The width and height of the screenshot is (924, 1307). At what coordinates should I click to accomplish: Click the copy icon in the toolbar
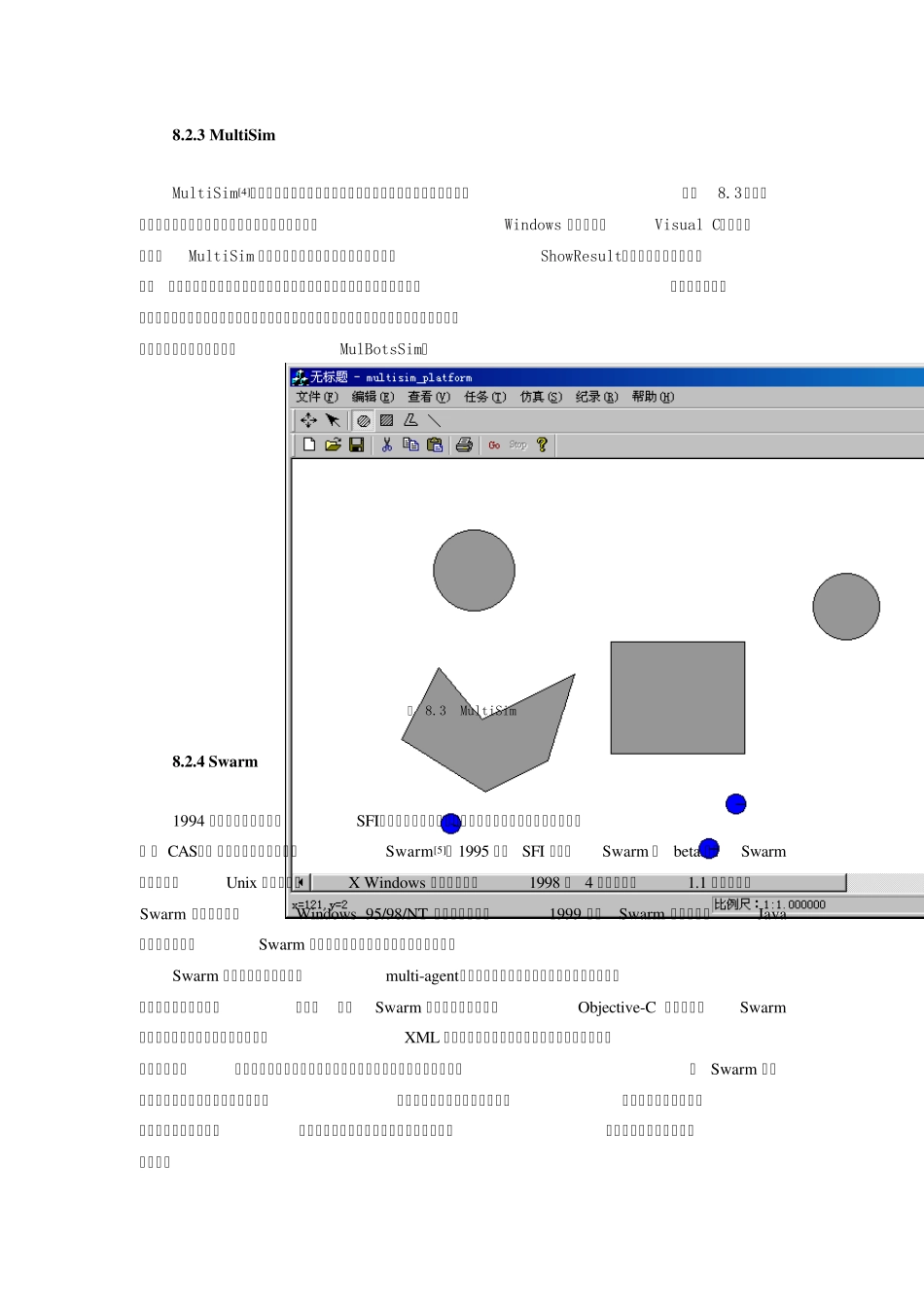(x=410, y=444)
